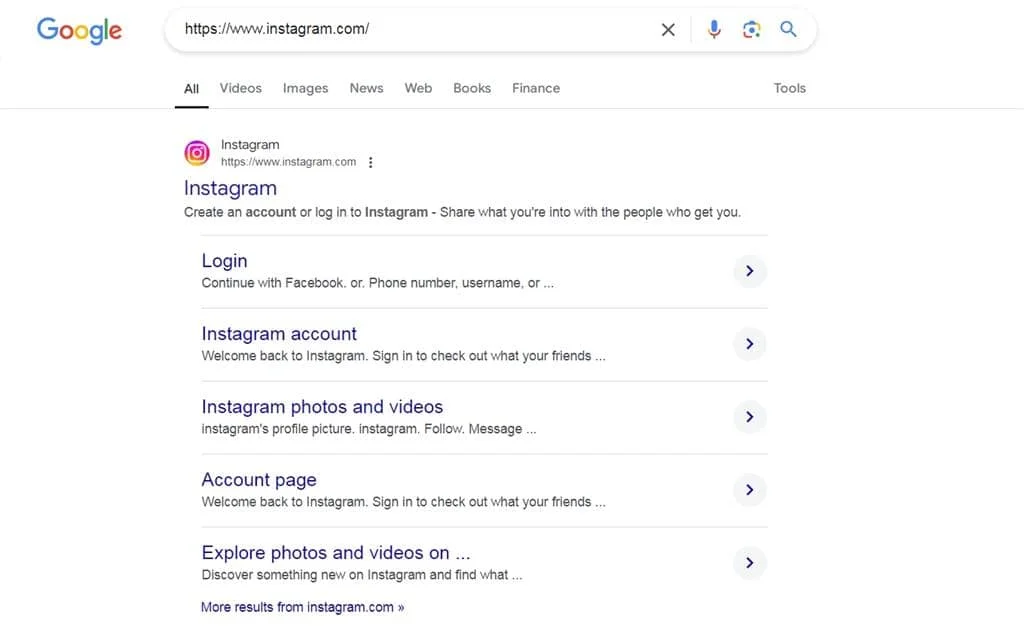This screenshot has width=1024, height=626.
Task: Click the https://www.instagram.com result URL text
Action: pyautogui.click(x=288, y=162)
